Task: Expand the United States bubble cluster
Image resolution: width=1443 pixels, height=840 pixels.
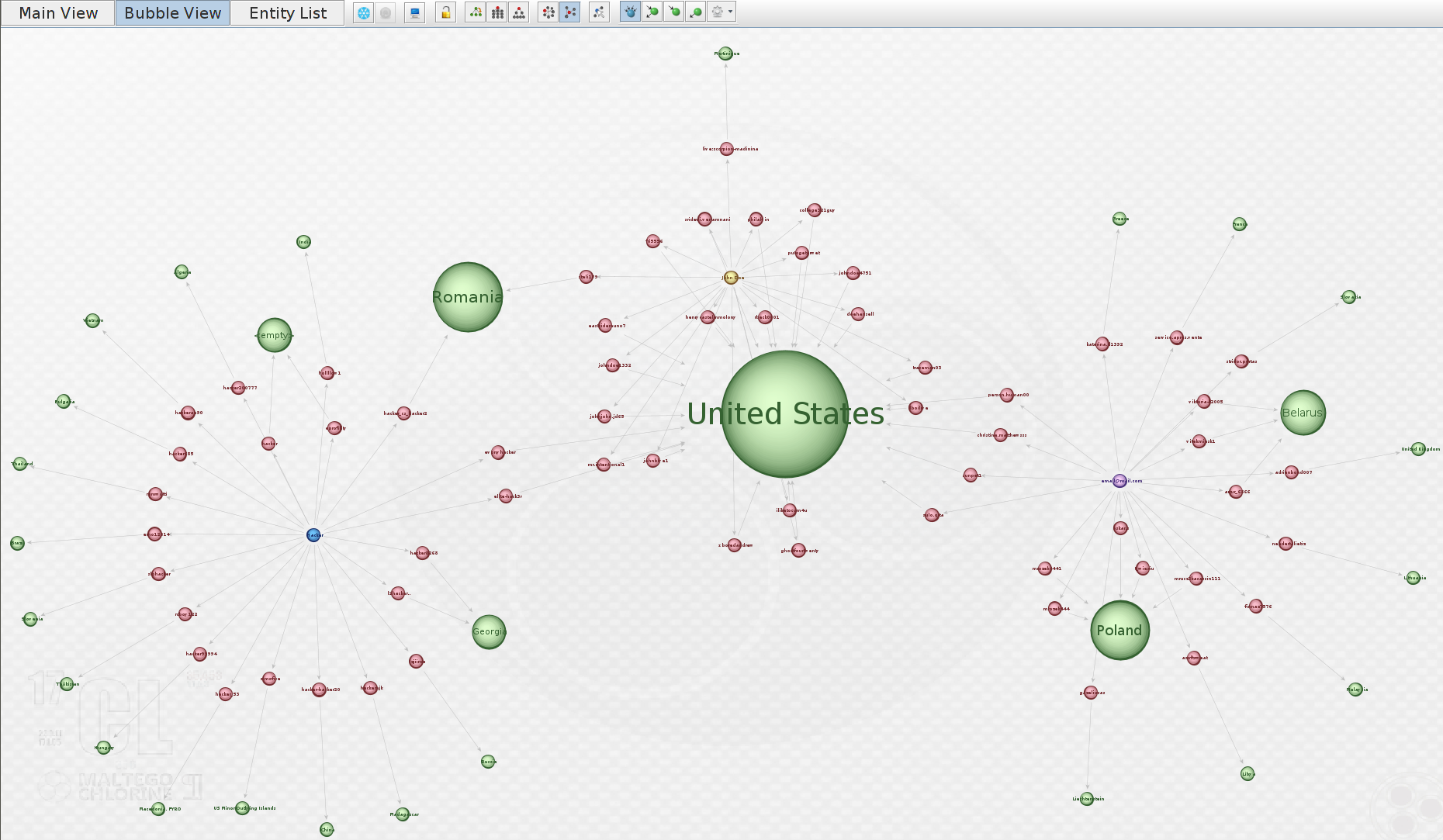Action: click(786, 413)
